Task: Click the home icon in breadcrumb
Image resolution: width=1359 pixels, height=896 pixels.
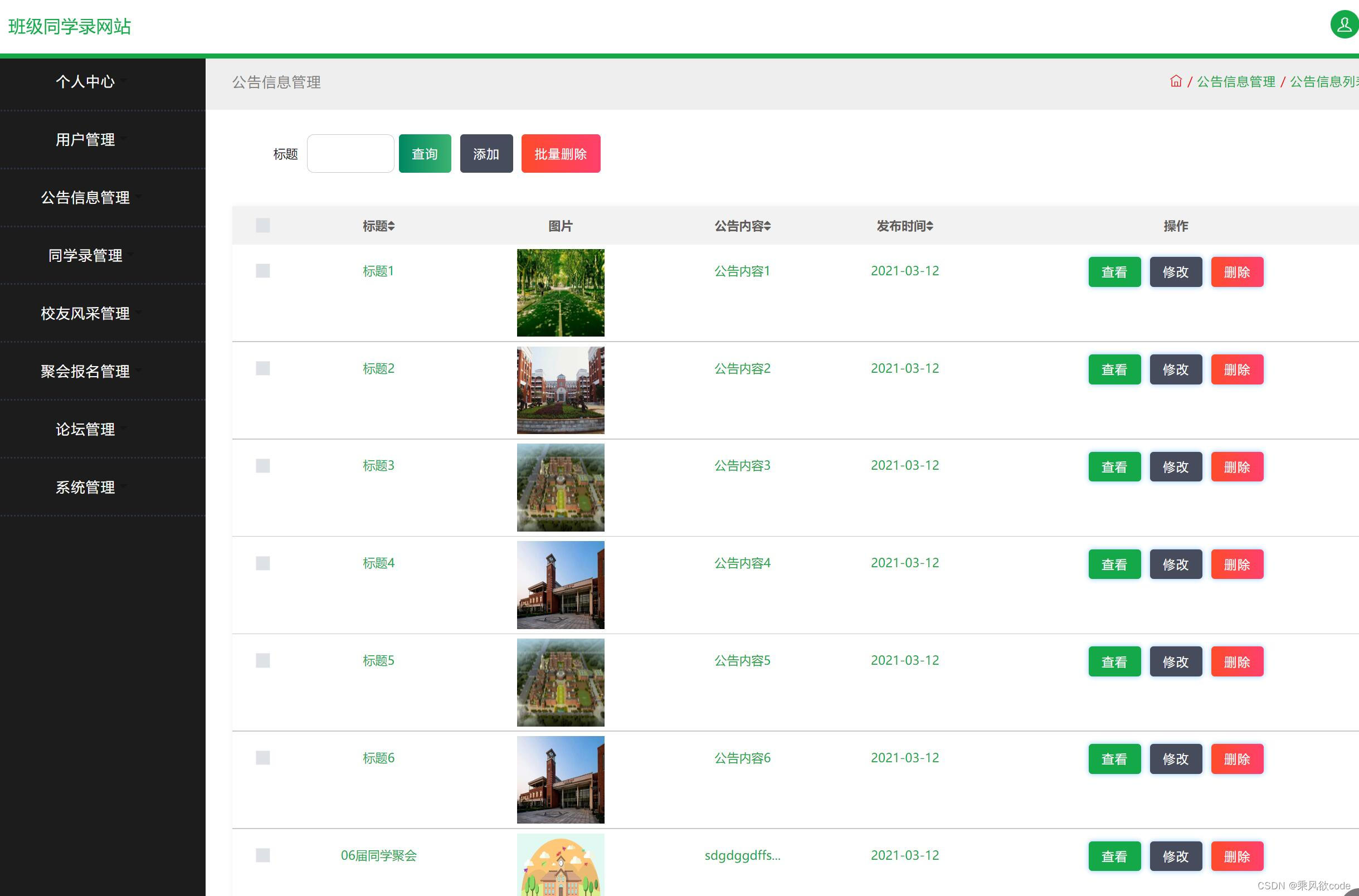Action: click(x=1175, y=81)
